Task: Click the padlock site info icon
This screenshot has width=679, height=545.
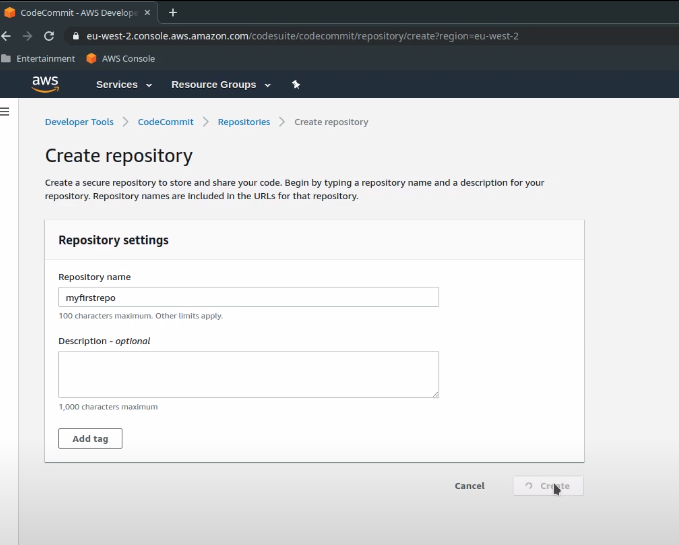Action: coord(76,36)
